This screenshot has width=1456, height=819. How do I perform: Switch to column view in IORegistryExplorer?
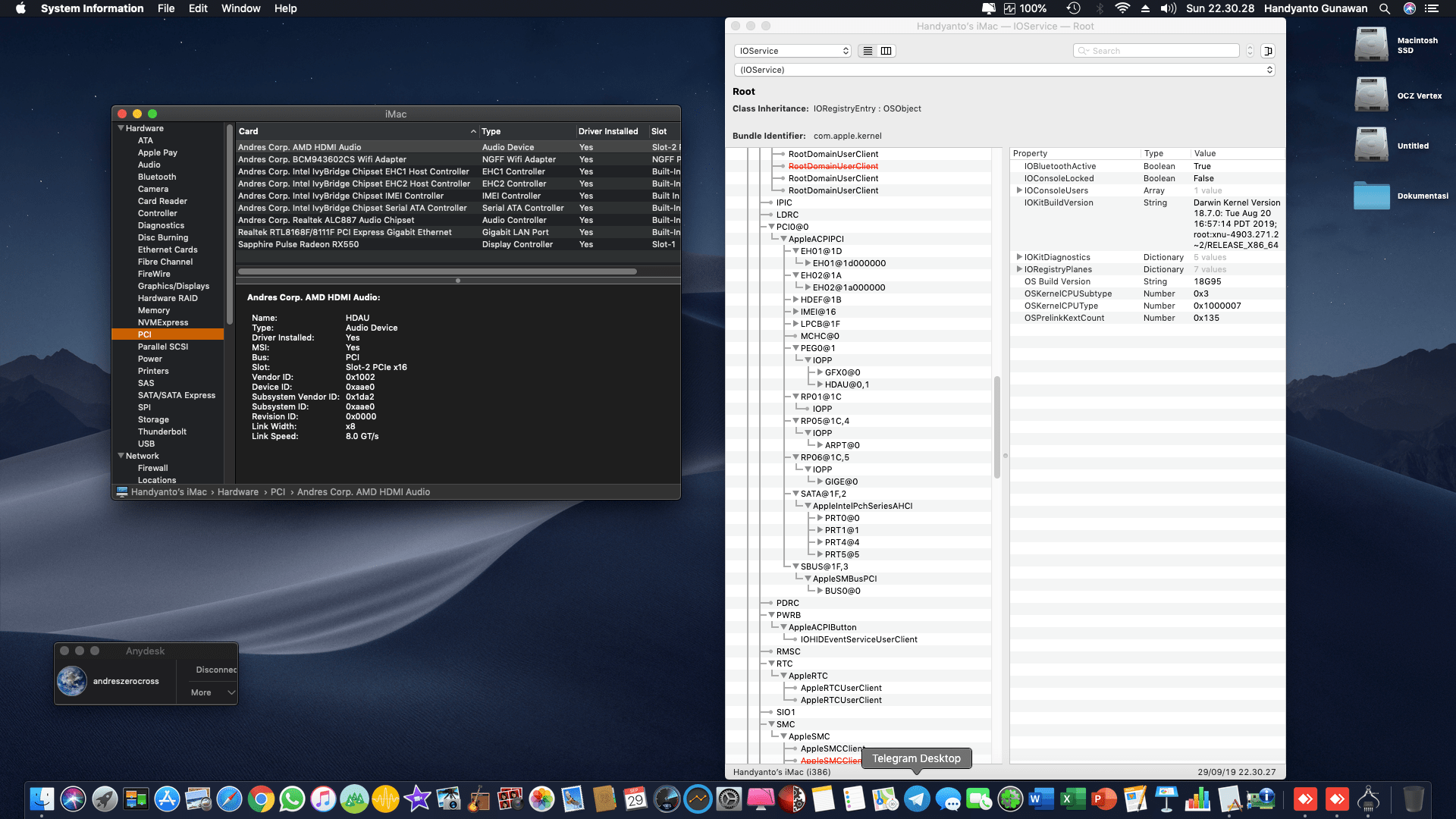tap(886, 51)
